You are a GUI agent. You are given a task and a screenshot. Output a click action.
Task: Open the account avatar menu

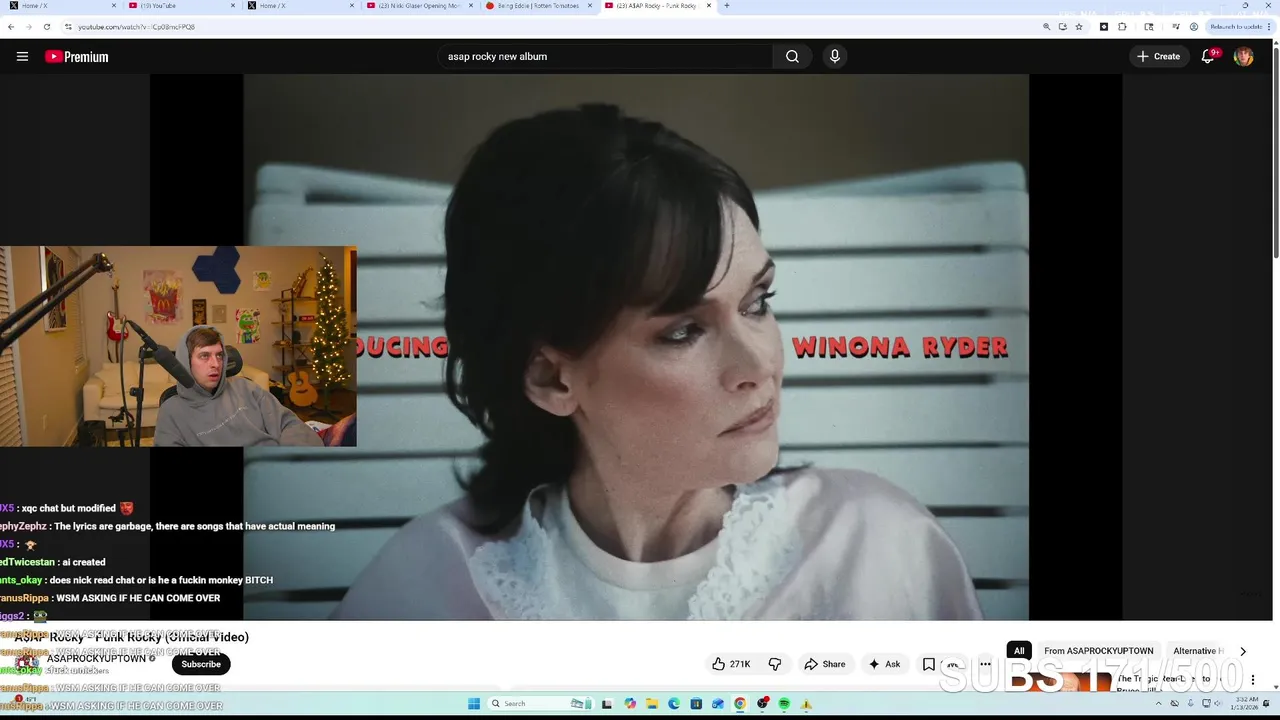[1243, 57]
